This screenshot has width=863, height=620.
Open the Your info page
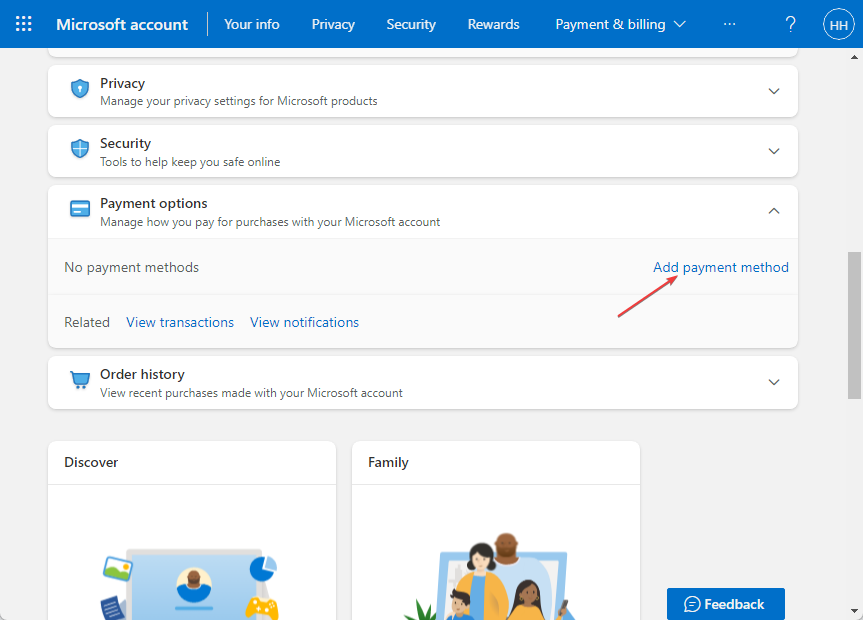[251, 23]
